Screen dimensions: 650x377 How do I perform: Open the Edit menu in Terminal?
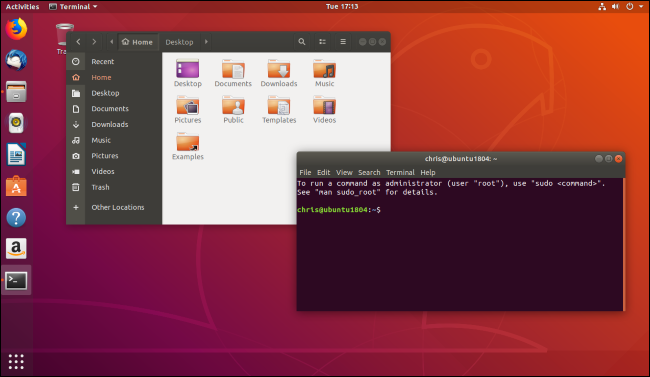click(323, 172)
